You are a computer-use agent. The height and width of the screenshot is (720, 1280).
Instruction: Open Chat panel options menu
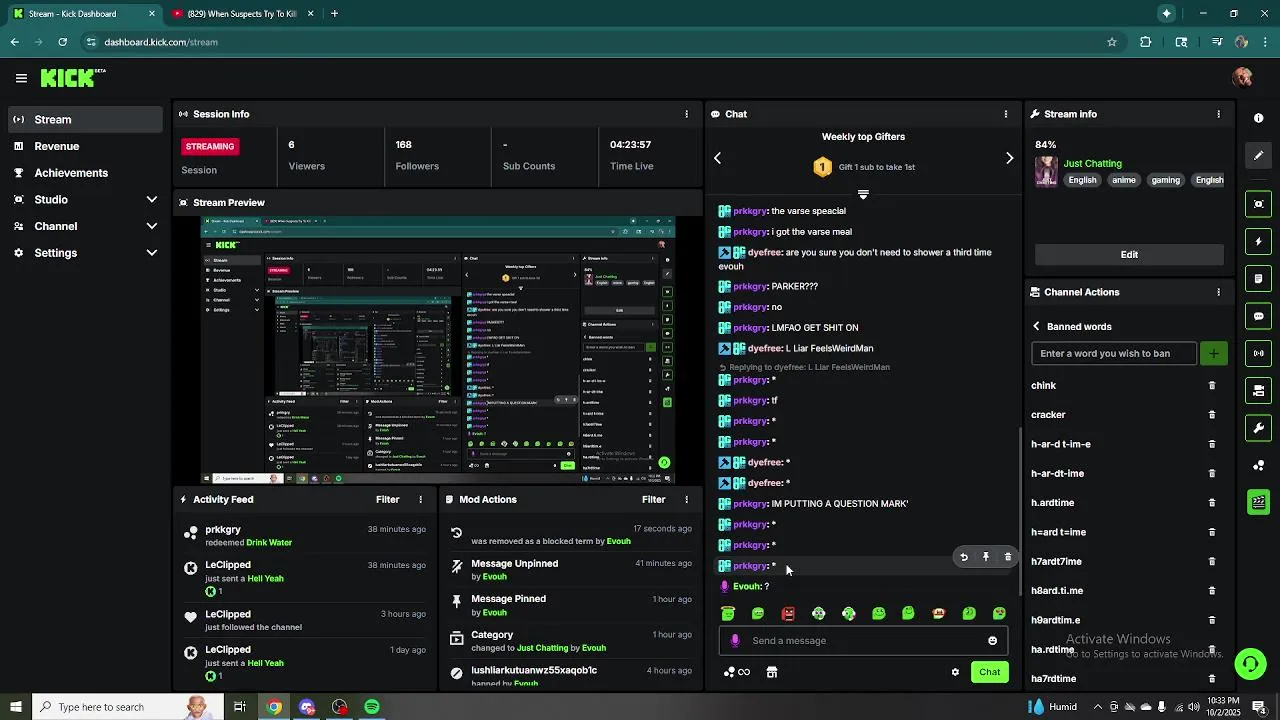click(1005, 114)
